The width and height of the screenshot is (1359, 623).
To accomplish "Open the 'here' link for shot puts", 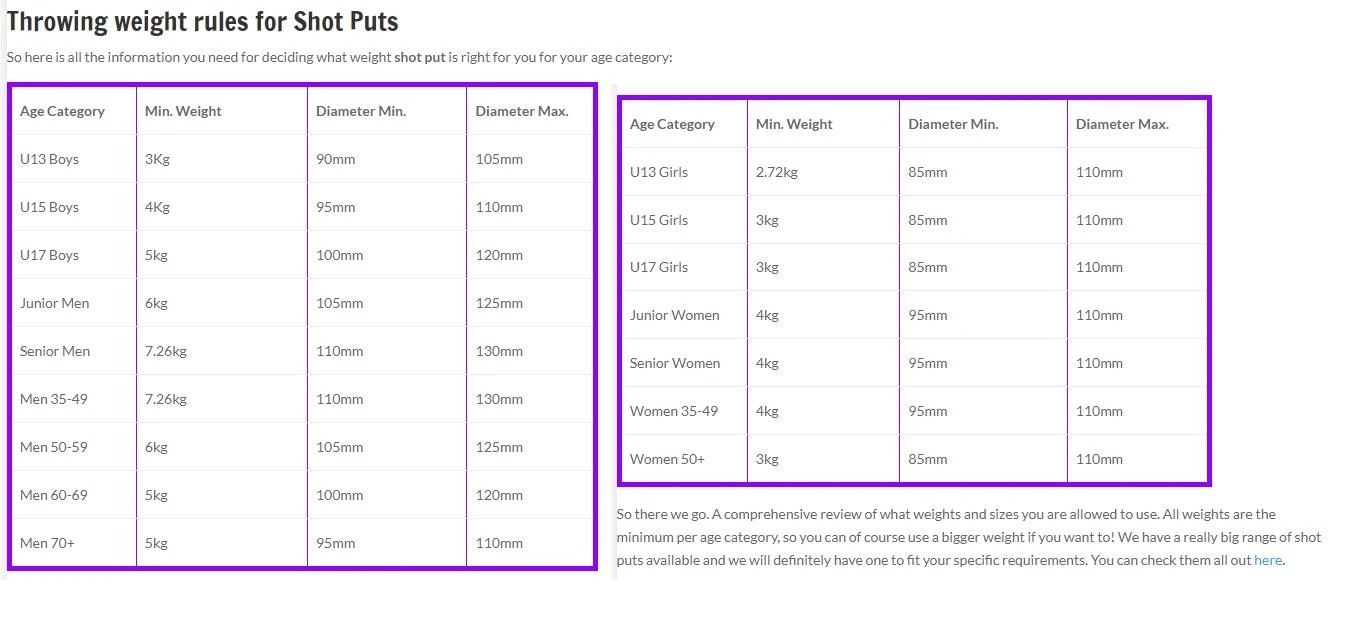I will [x=1267, y=560].
